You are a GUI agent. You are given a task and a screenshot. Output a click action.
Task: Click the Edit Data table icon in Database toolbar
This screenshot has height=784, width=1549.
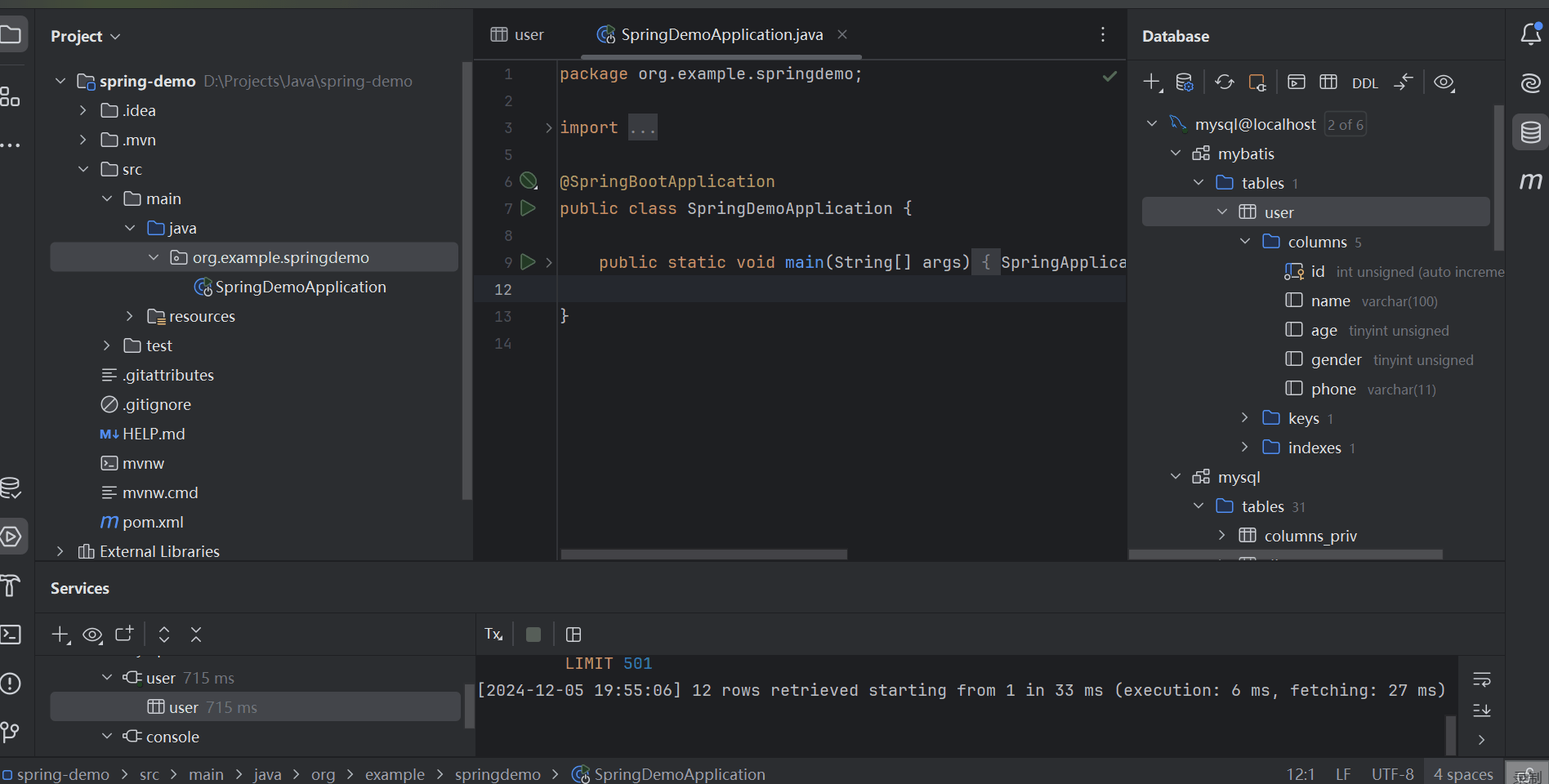[x=1328, y=82]
